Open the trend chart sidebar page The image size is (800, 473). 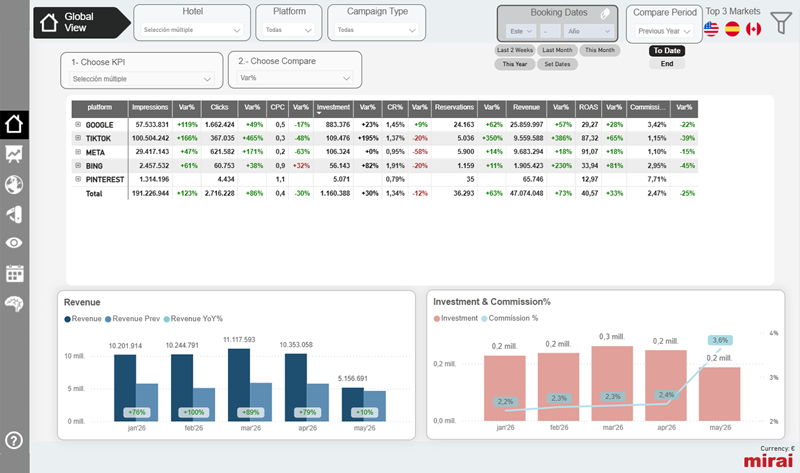coord(14,154)
